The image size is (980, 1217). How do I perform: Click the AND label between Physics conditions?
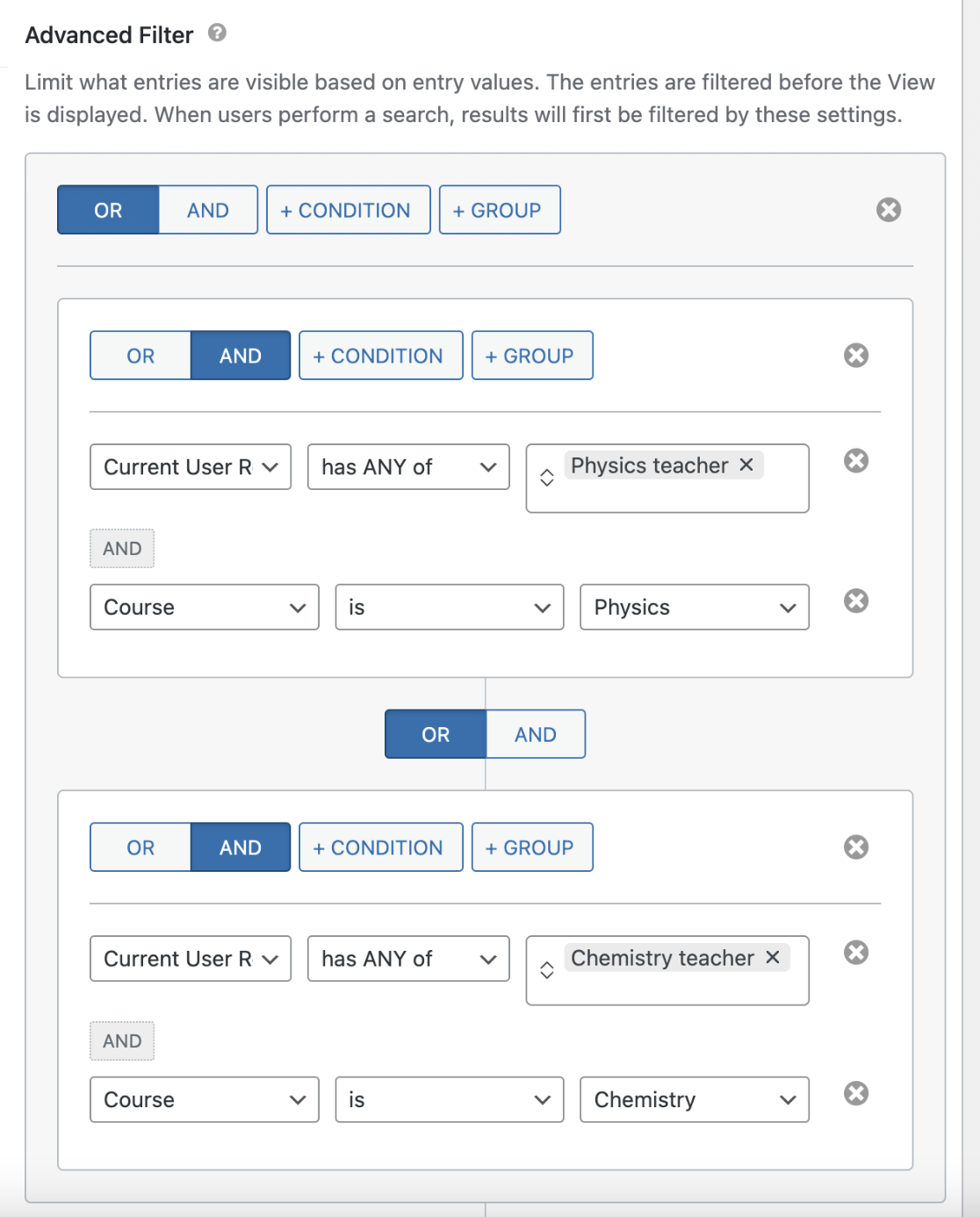pos(122,548)
